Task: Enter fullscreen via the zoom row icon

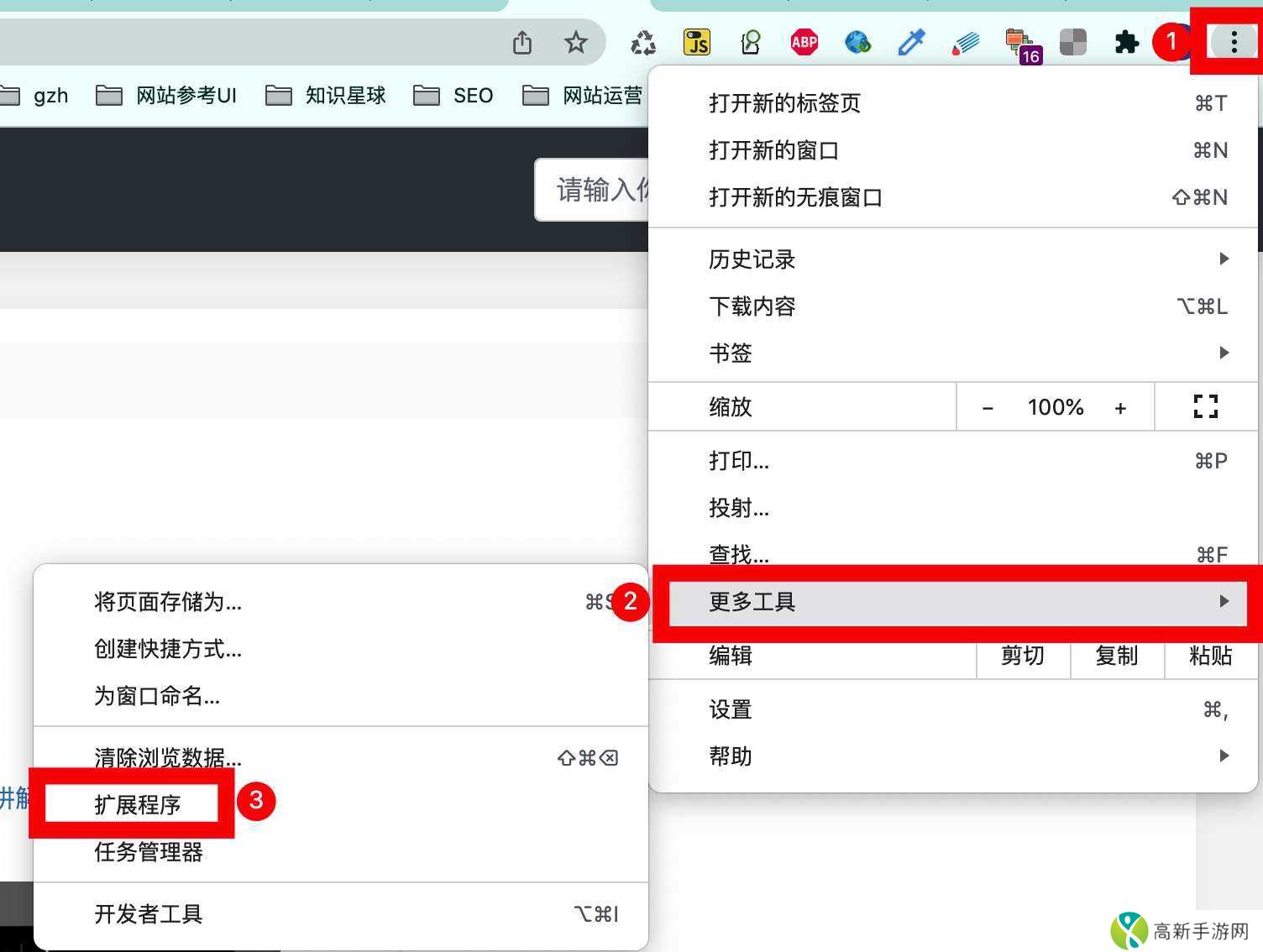Action: [x=1206, y=406]
